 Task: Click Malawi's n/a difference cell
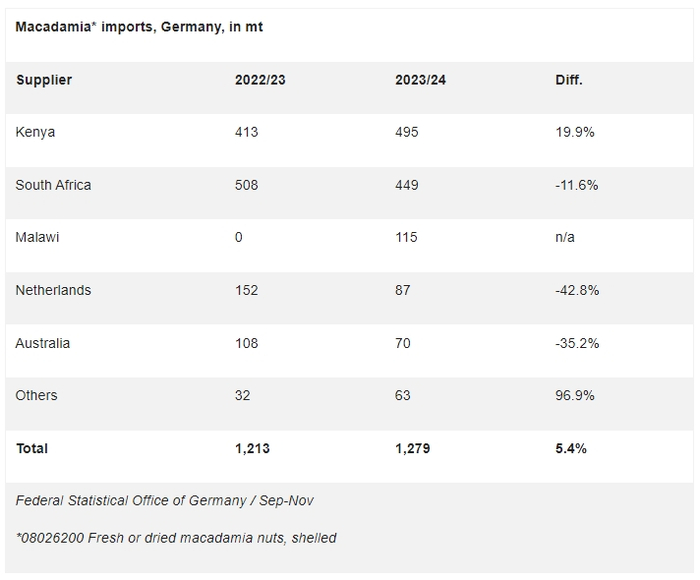coord(565,237)
